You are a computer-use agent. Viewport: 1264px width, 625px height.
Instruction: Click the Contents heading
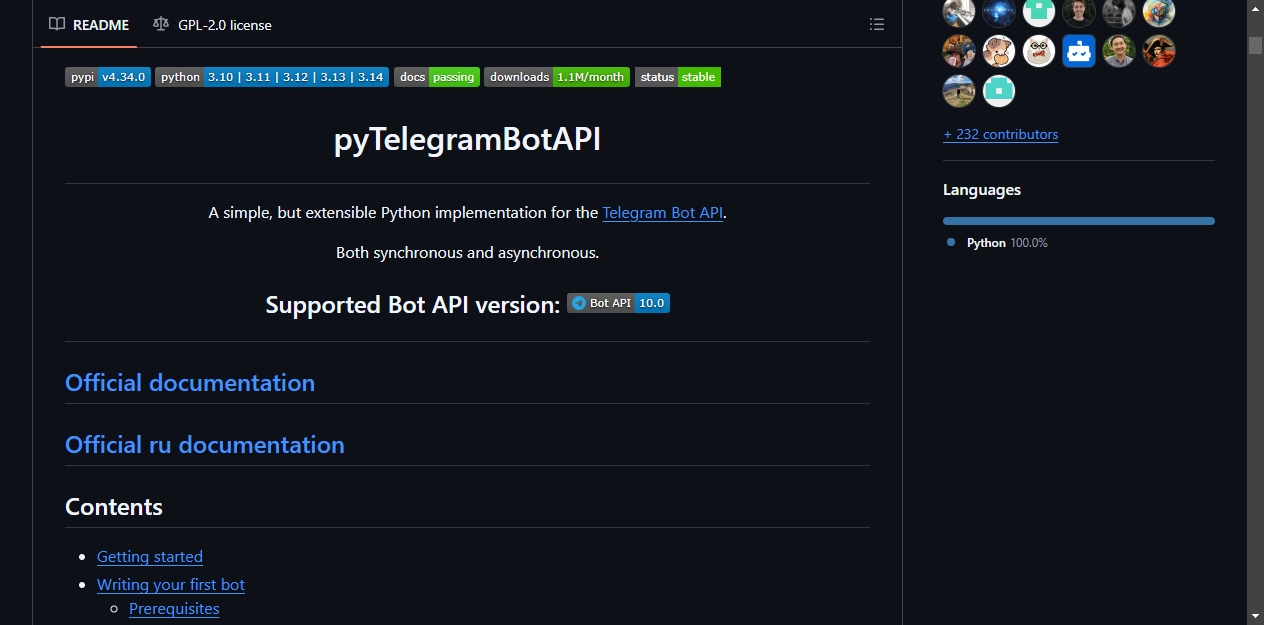[x=114, y=507]
